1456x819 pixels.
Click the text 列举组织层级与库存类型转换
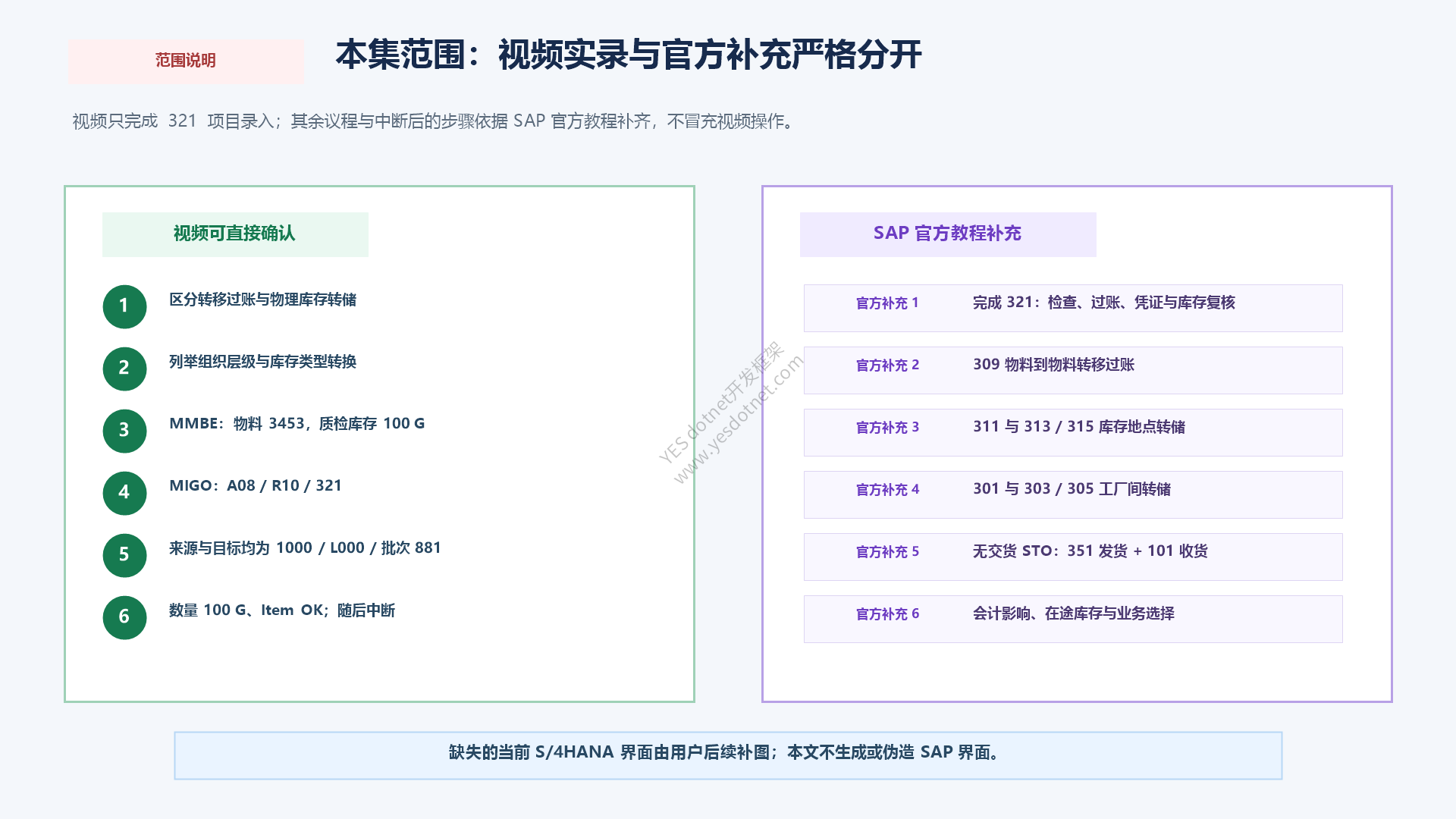pyautogui.click(x=262, y=362)
